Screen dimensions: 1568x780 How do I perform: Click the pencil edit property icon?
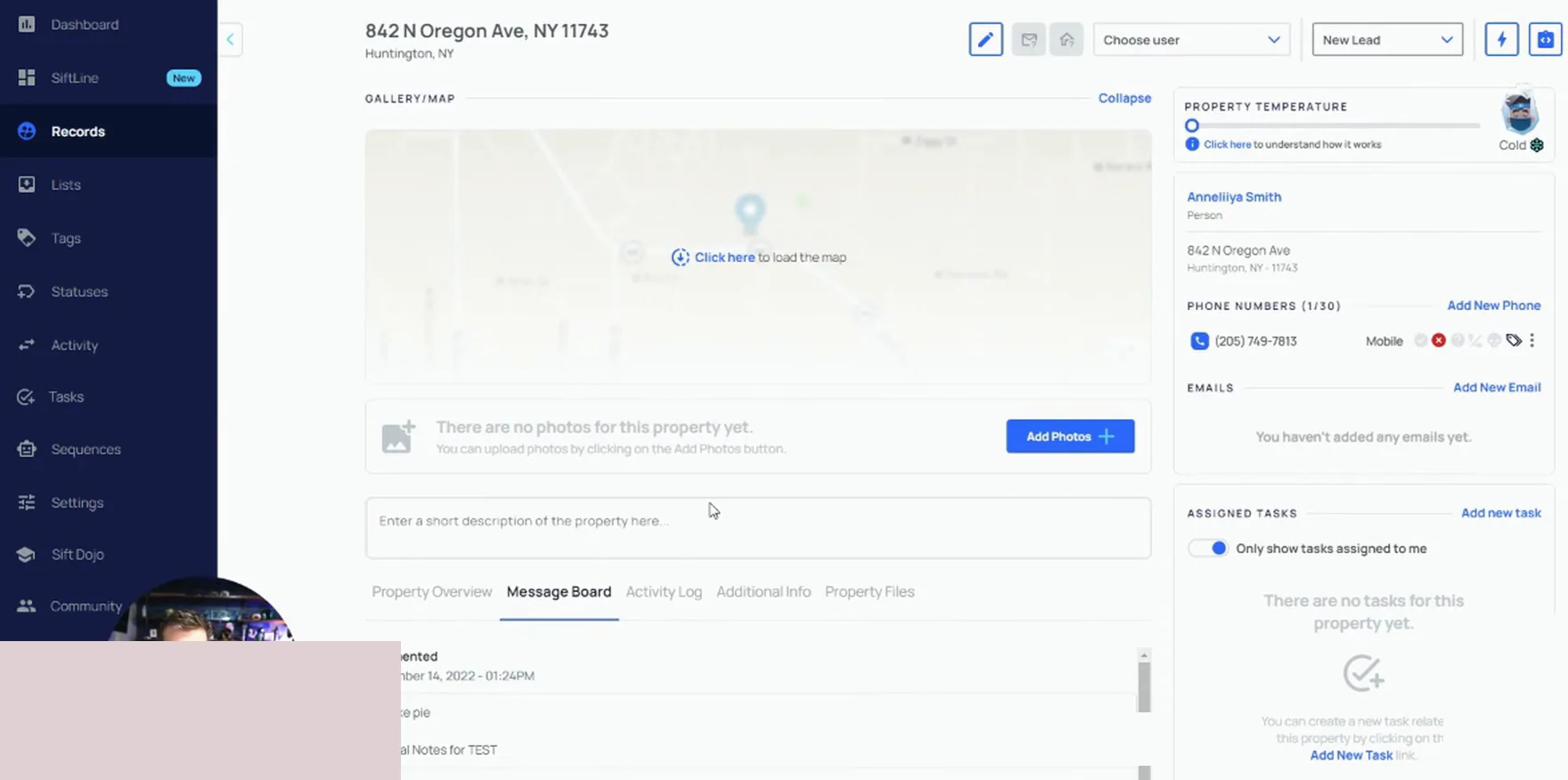pos(986,39)
